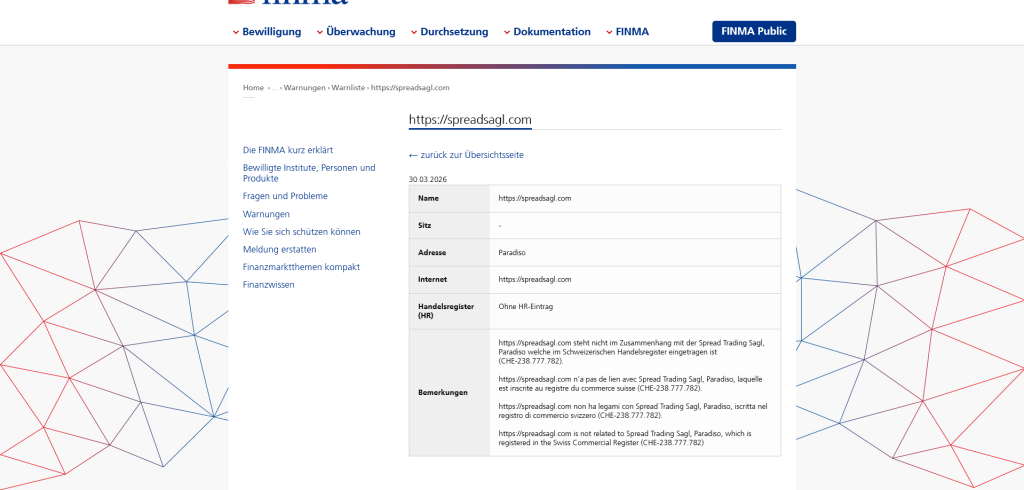
Task: Click the address value Paradiso
Action: click(512, 253)
